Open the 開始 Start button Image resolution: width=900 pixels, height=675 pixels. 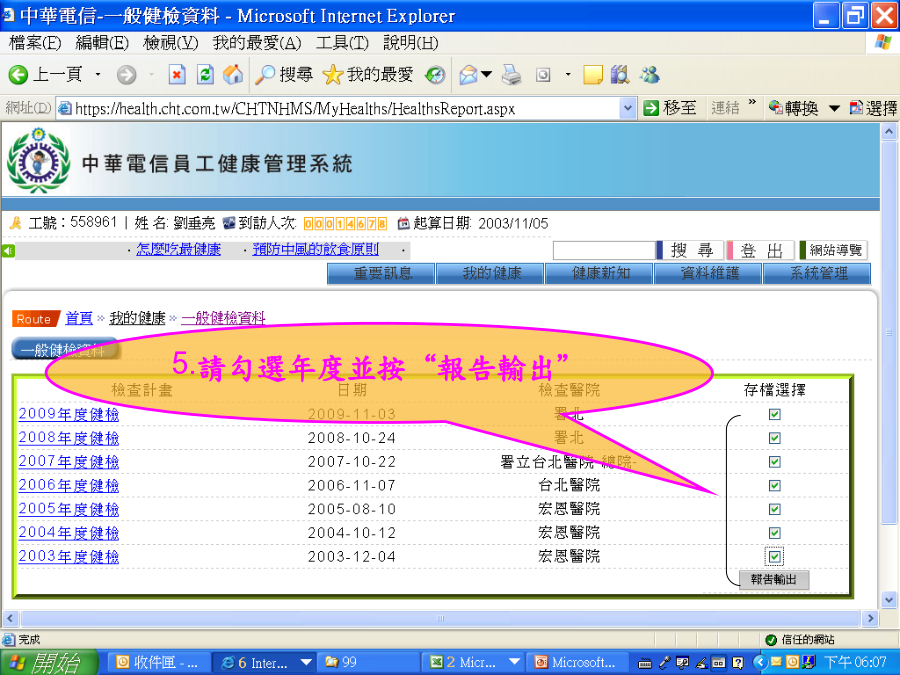(49, 662)
